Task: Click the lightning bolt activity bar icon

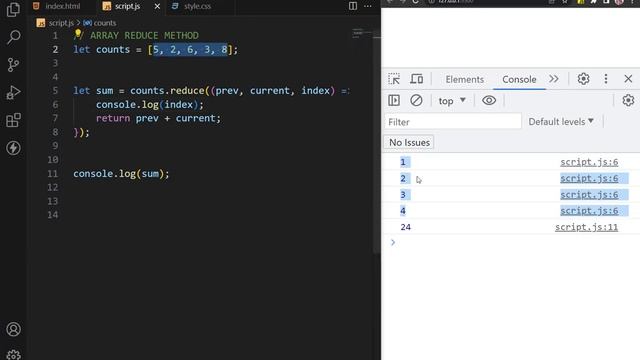Action: click(x=13, y=148)
